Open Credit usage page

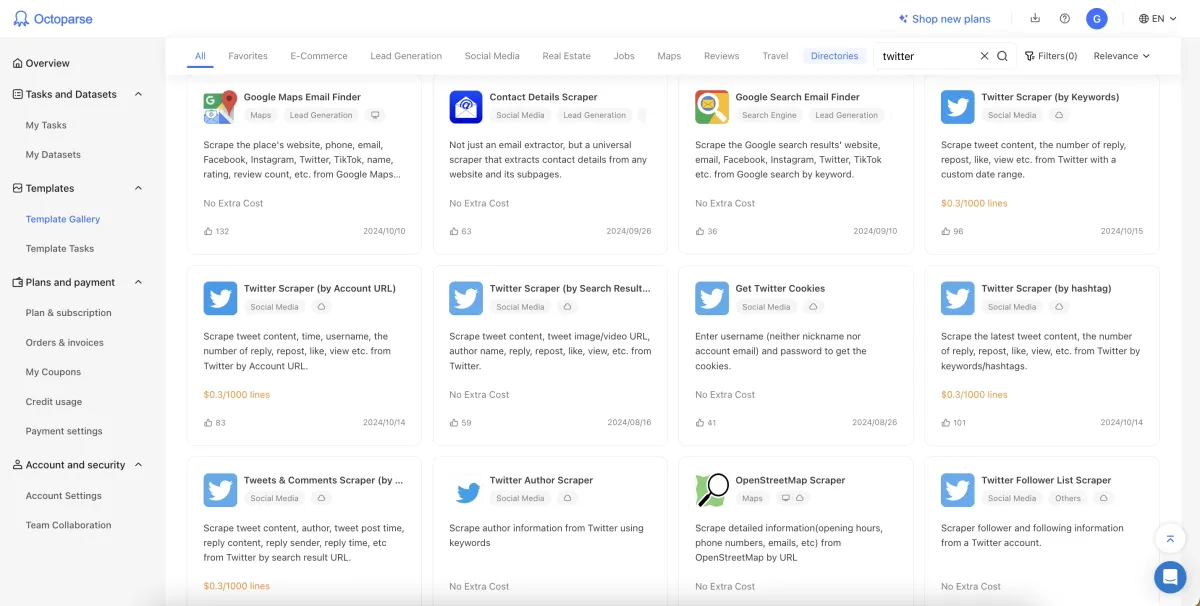point(54,402)
